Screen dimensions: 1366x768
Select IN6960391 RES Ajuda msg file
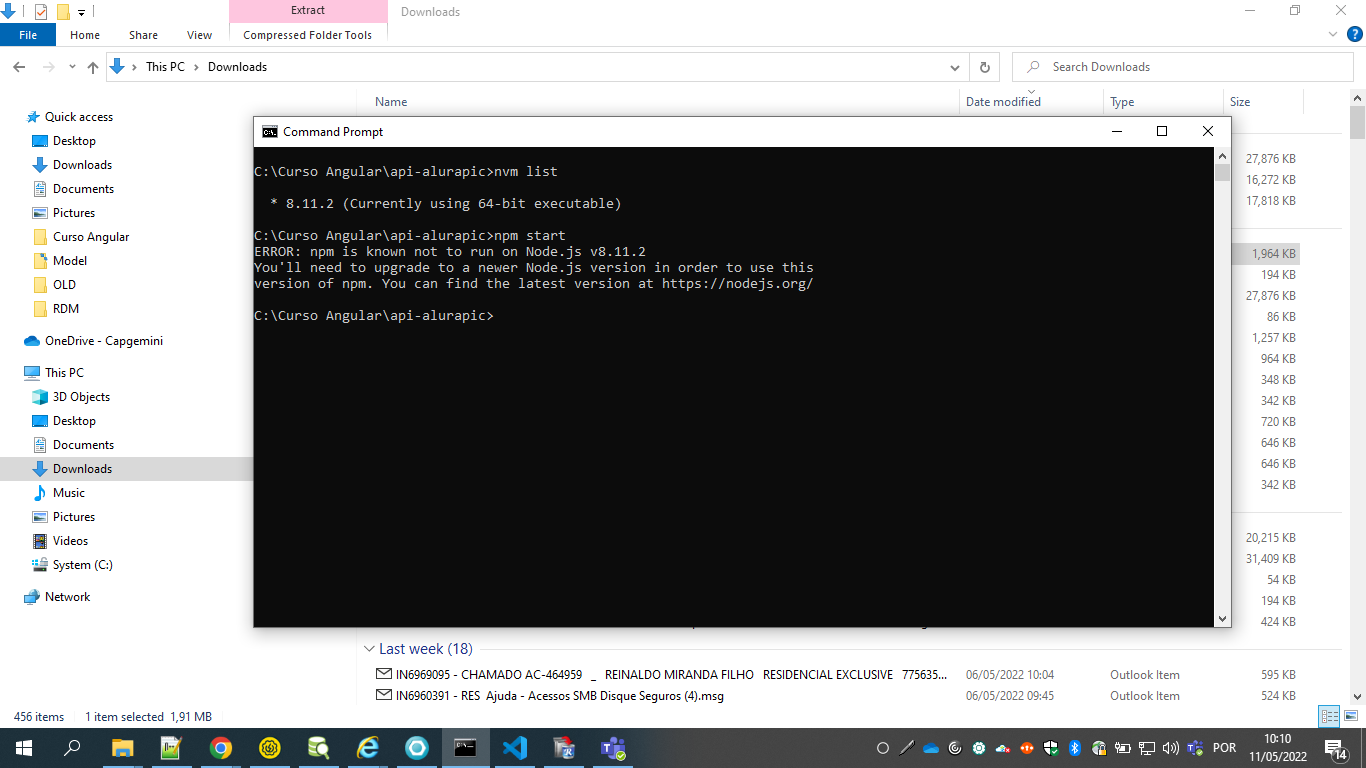pyautogui.click(x=559, y=696)
